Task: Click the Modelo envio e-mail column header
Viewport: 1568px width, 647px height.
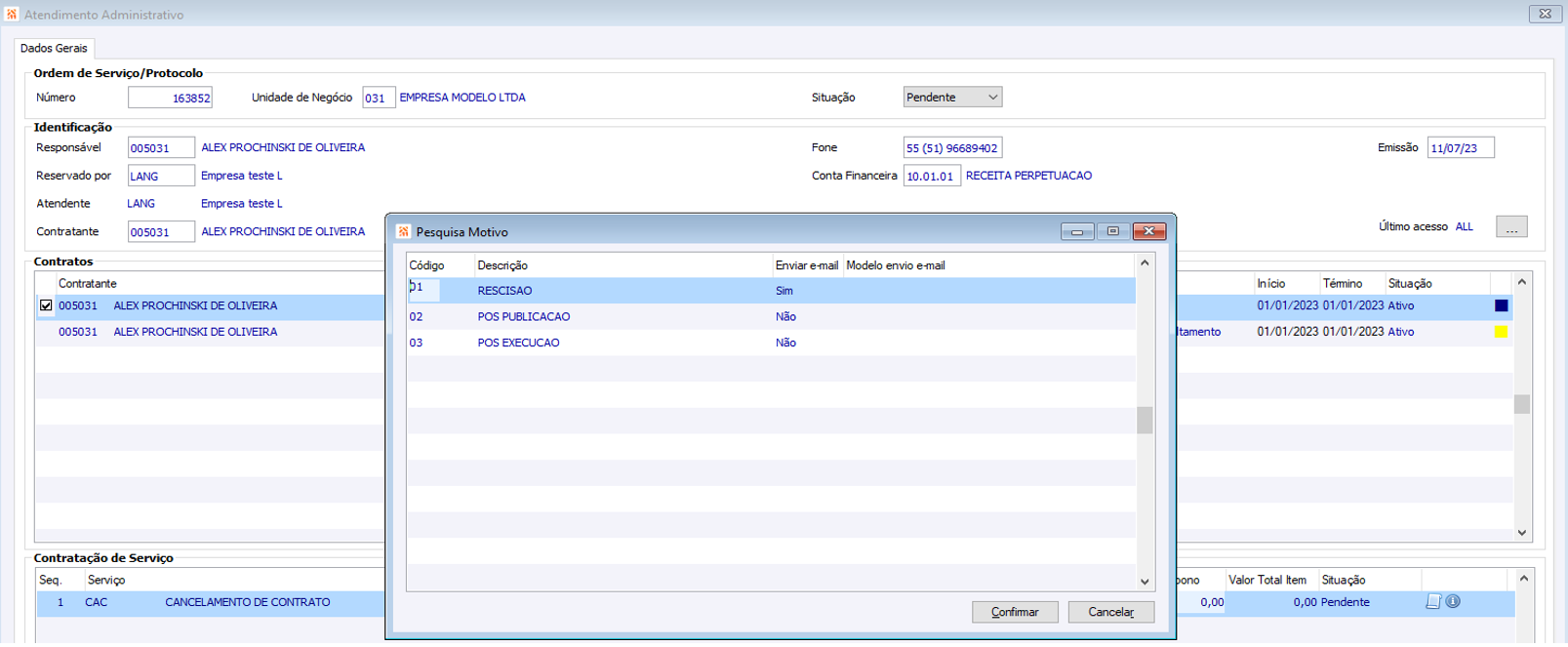Action: point(896,265)
